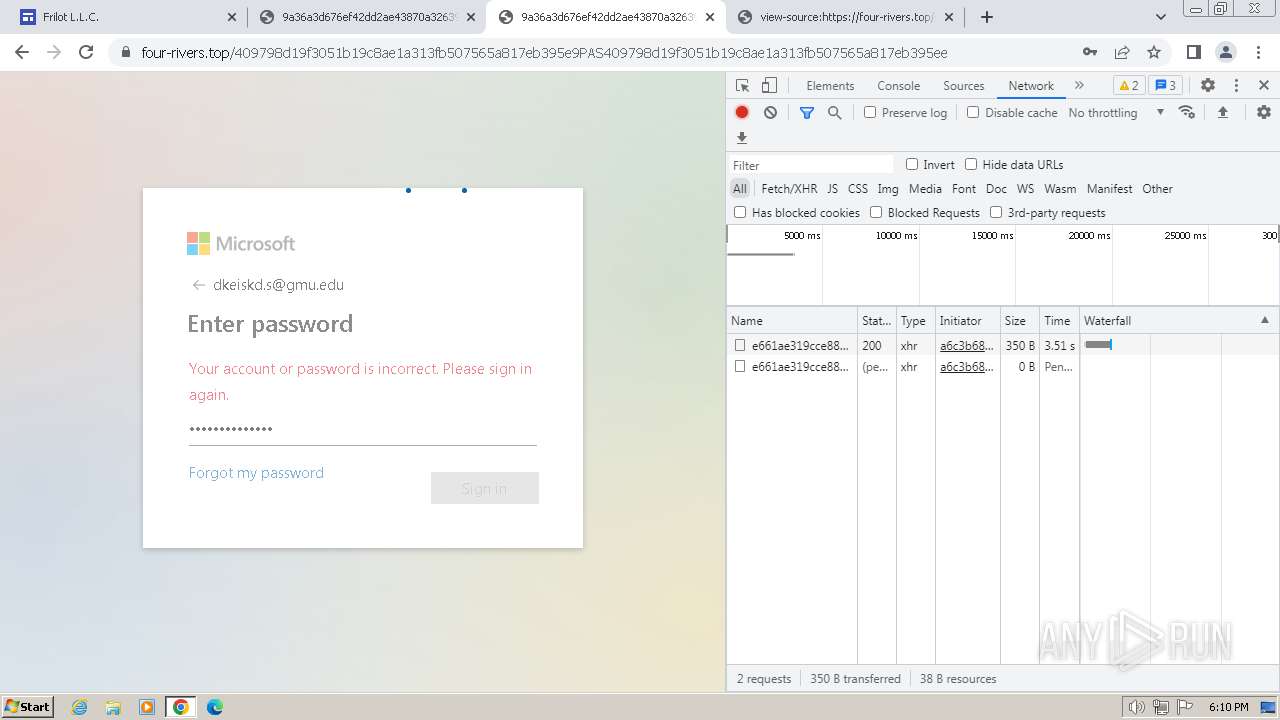Viewport: 1280px width, 720px height.
Task: Click the network timeline overview
Action: point(1003,265)
